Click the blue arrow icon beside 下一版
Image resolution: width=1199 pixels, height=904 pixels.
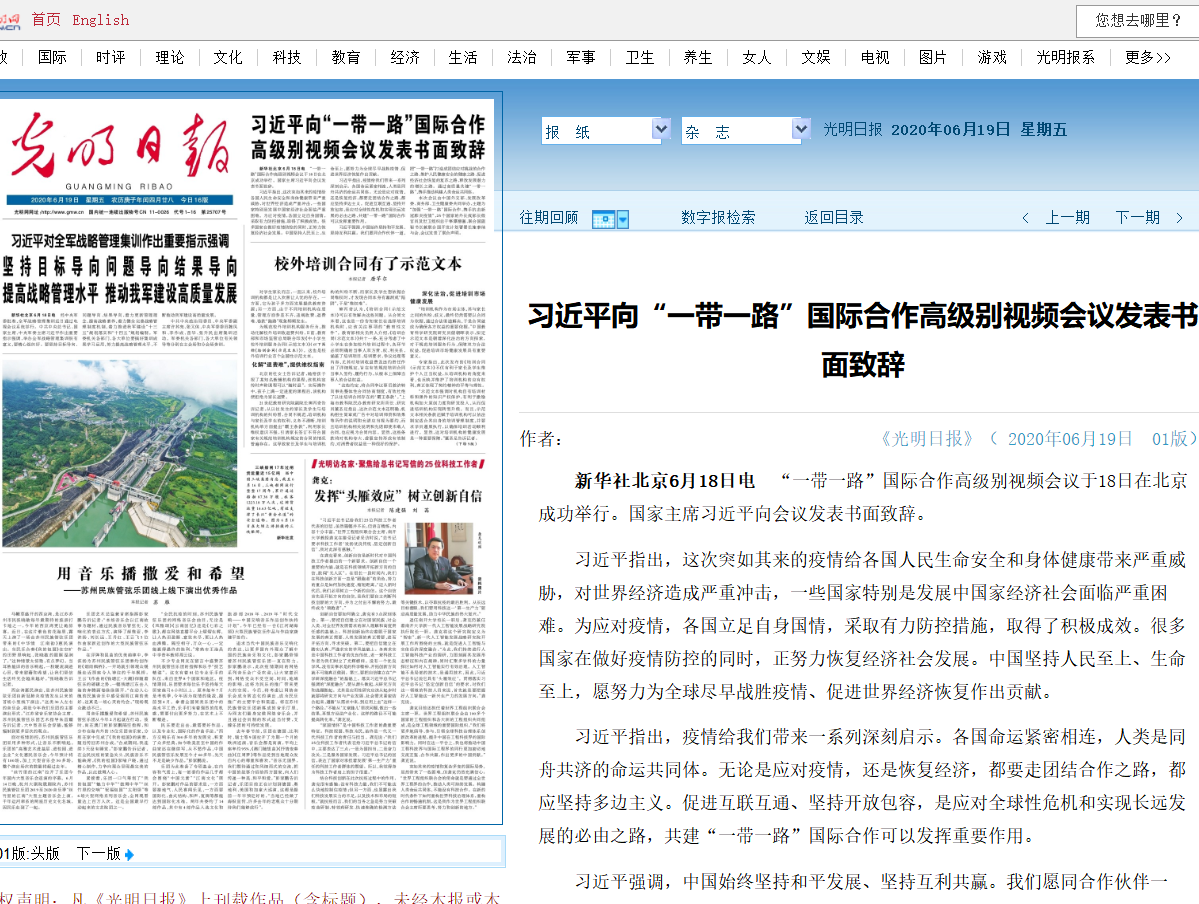129,855
